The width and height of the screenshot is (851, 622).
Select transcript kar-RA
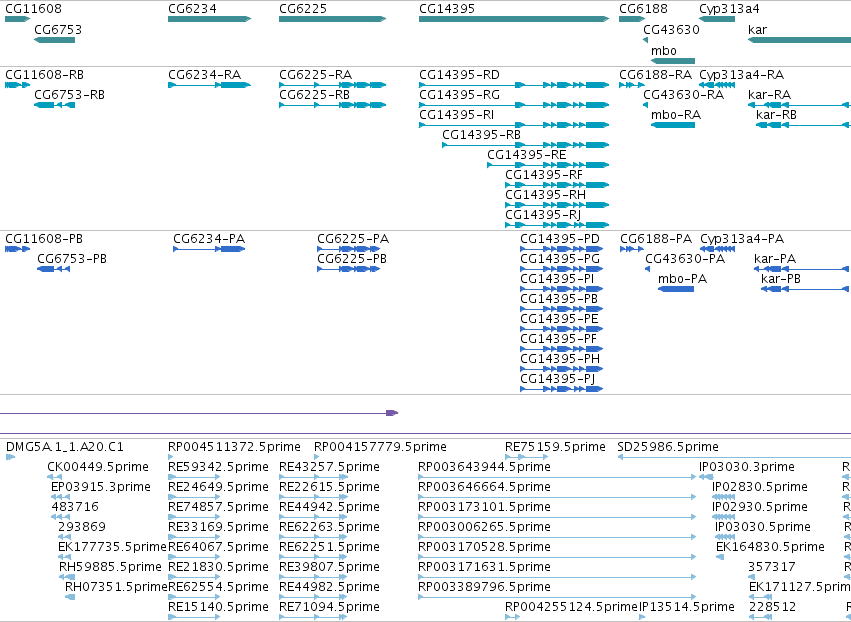[x=769, y=94]
